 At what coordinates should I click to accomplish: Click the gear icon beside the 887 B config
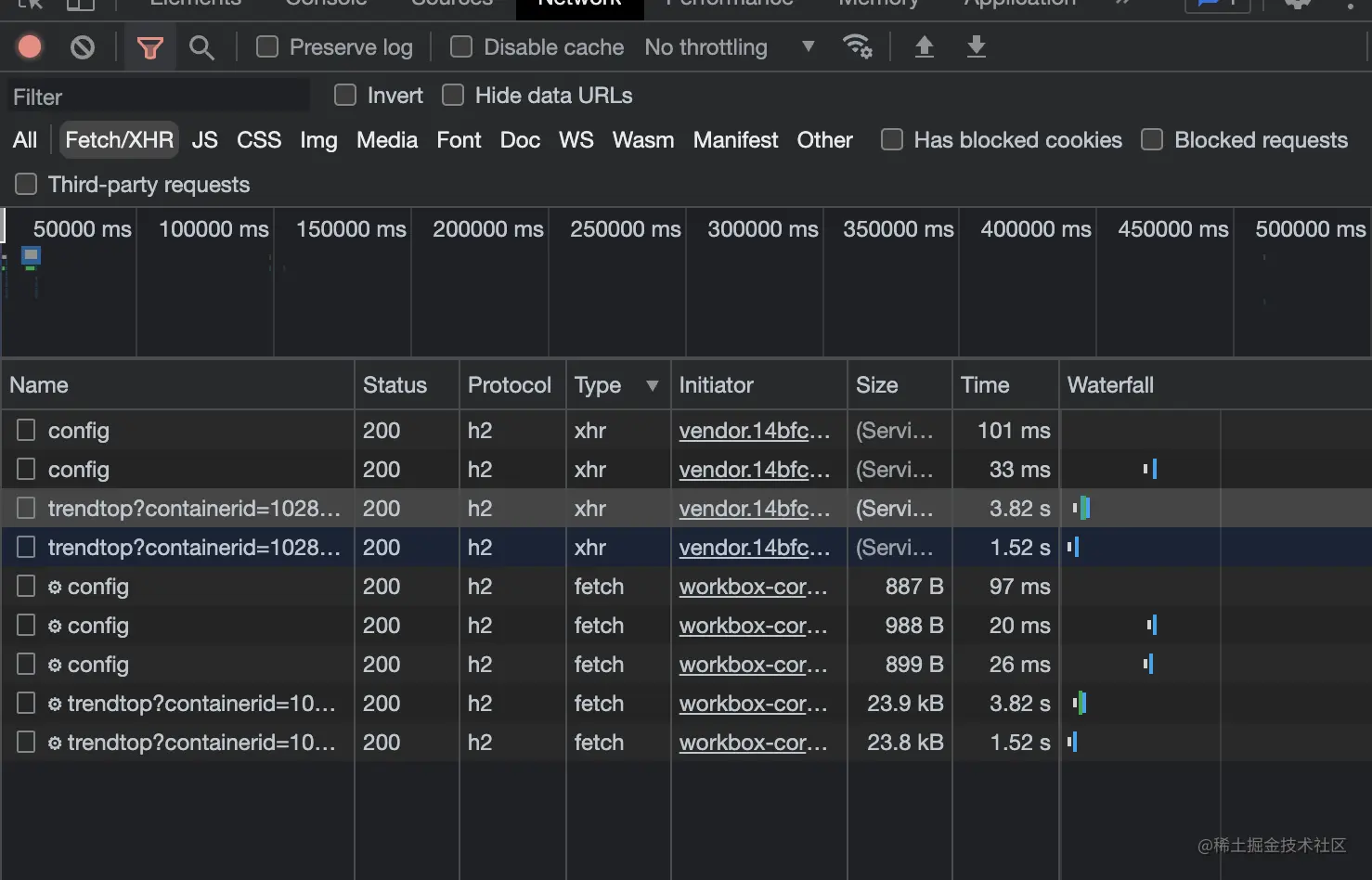click(x=55, y=588)
